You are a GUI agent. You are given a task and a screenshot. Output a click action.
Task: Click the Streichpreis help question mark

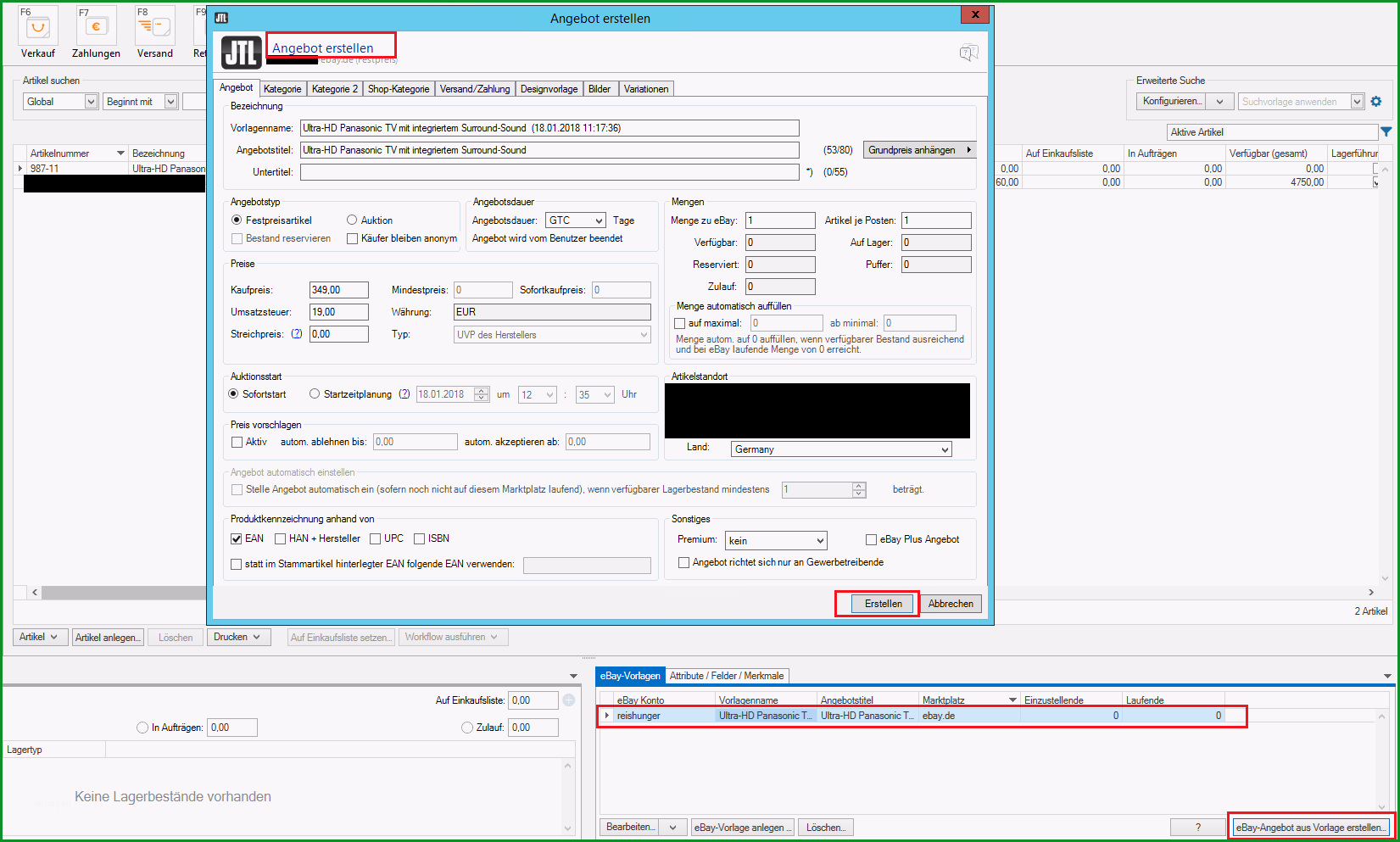tap(297, 334)
